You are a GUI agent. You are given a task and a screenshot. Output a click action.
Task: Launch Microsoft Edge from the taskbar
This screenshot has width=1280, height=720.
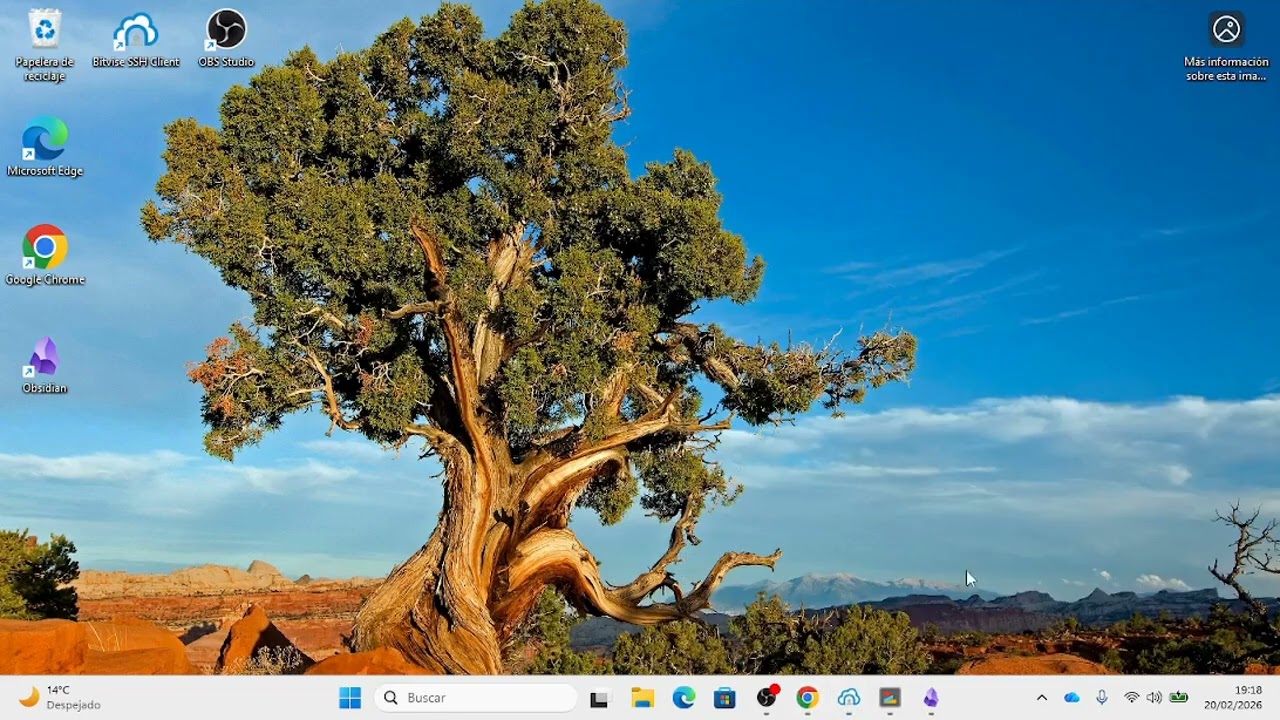(684, 698)
